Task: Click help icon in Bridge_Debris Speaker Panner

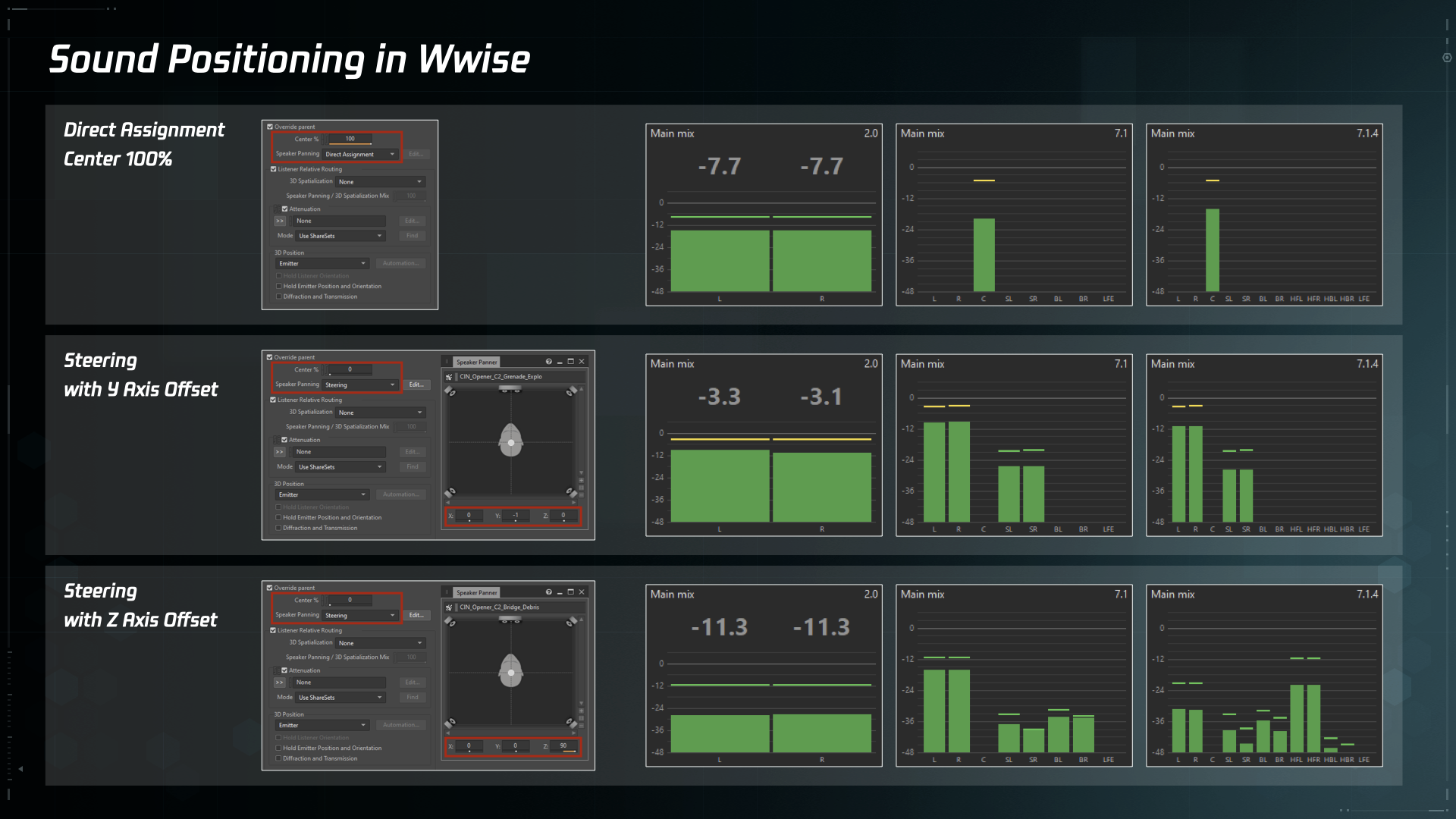Action: (548, 592)
